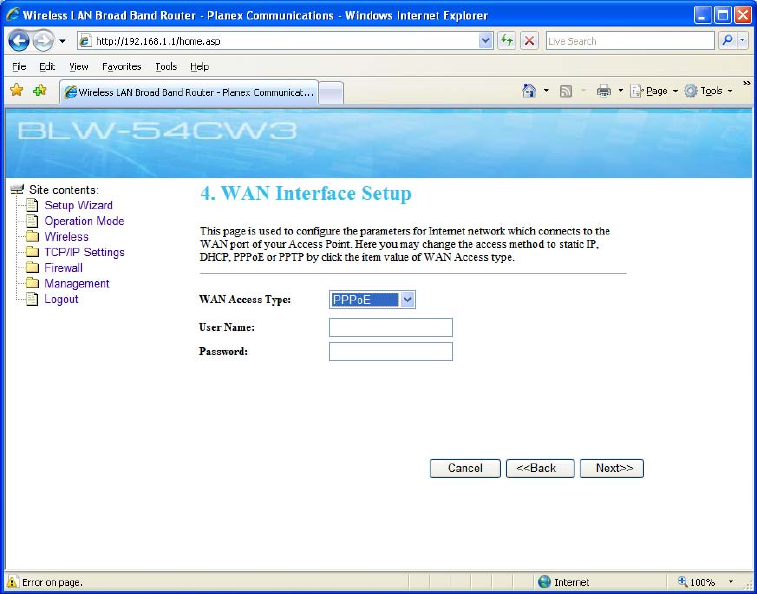757x594 pixels.
Task: Click the Favorites Center star icon
Action: pyautogui.click(x=16, y=90)
